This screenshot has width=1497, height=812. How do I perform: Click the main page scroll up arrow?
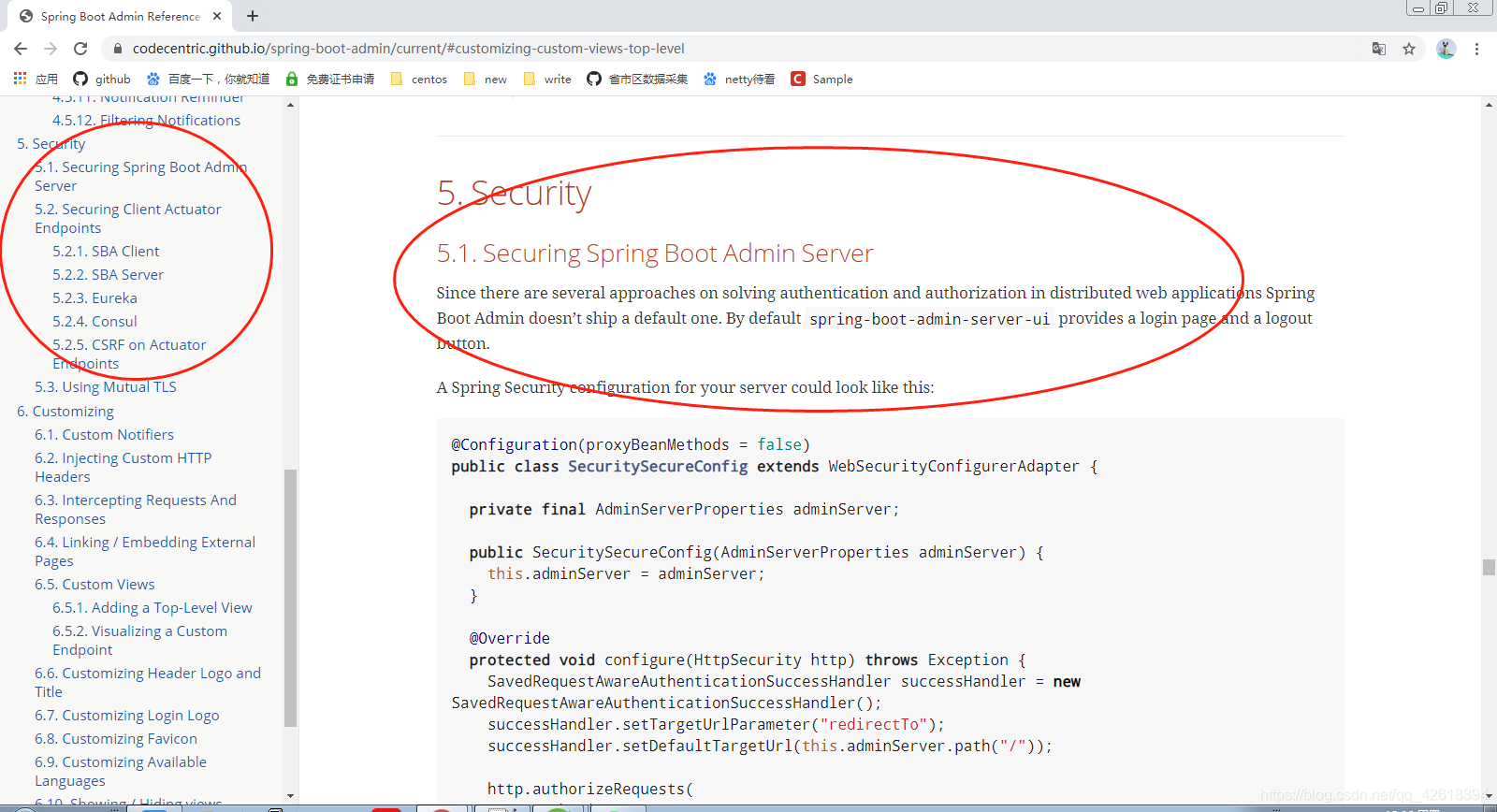click(1489, 105)
